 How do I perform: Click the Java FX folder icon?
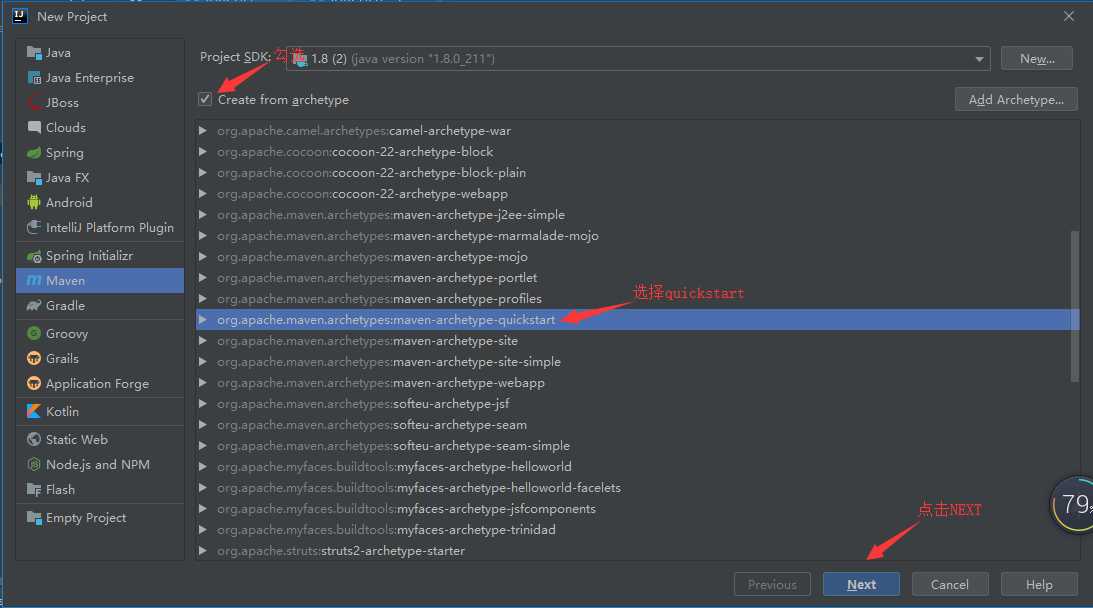pos(33,178)
